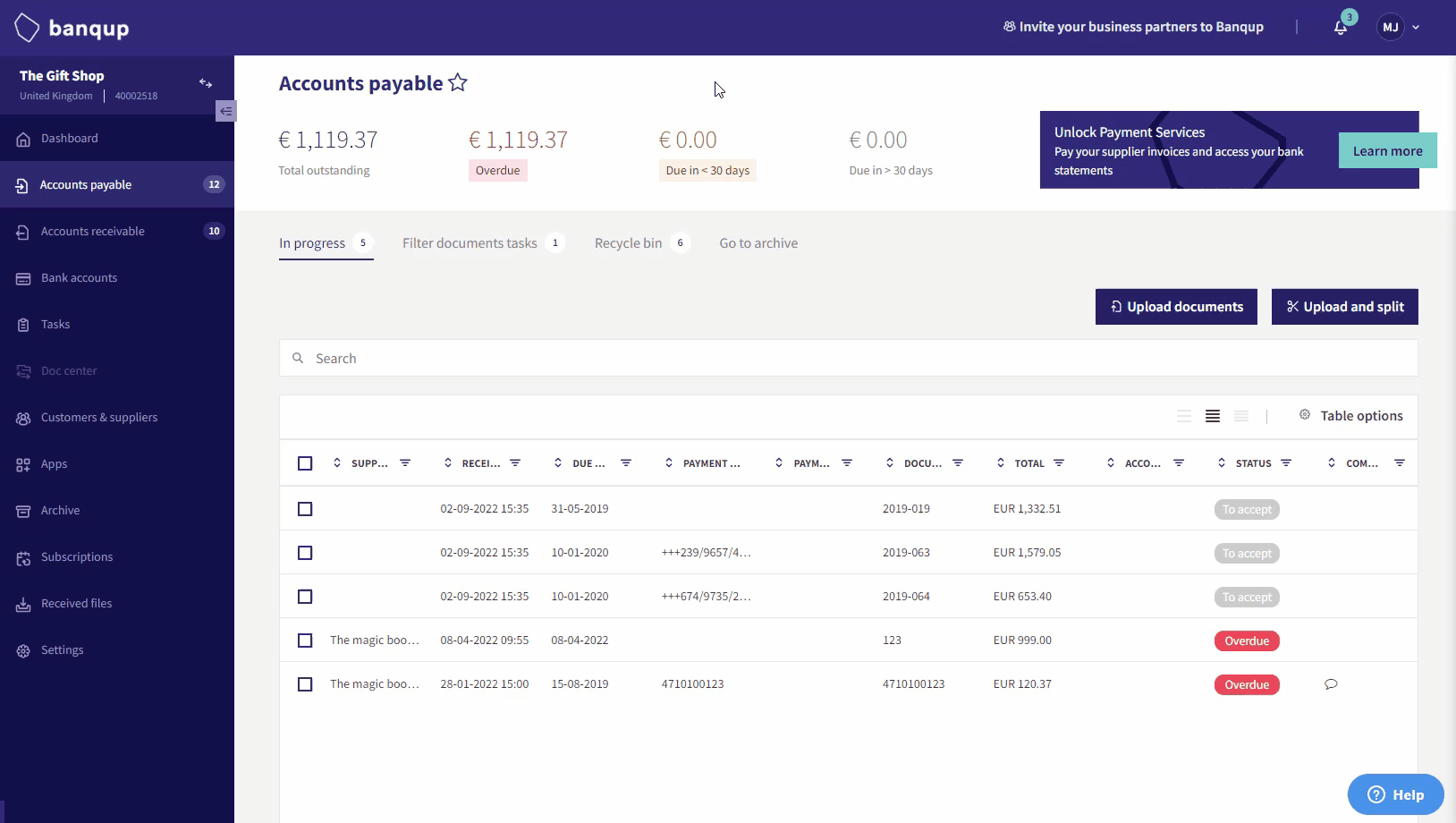The width and height of the screenshot is (1456, 823).
Task: Sort by the TOTAL column arrows
Action: [x=1001, y=462]
